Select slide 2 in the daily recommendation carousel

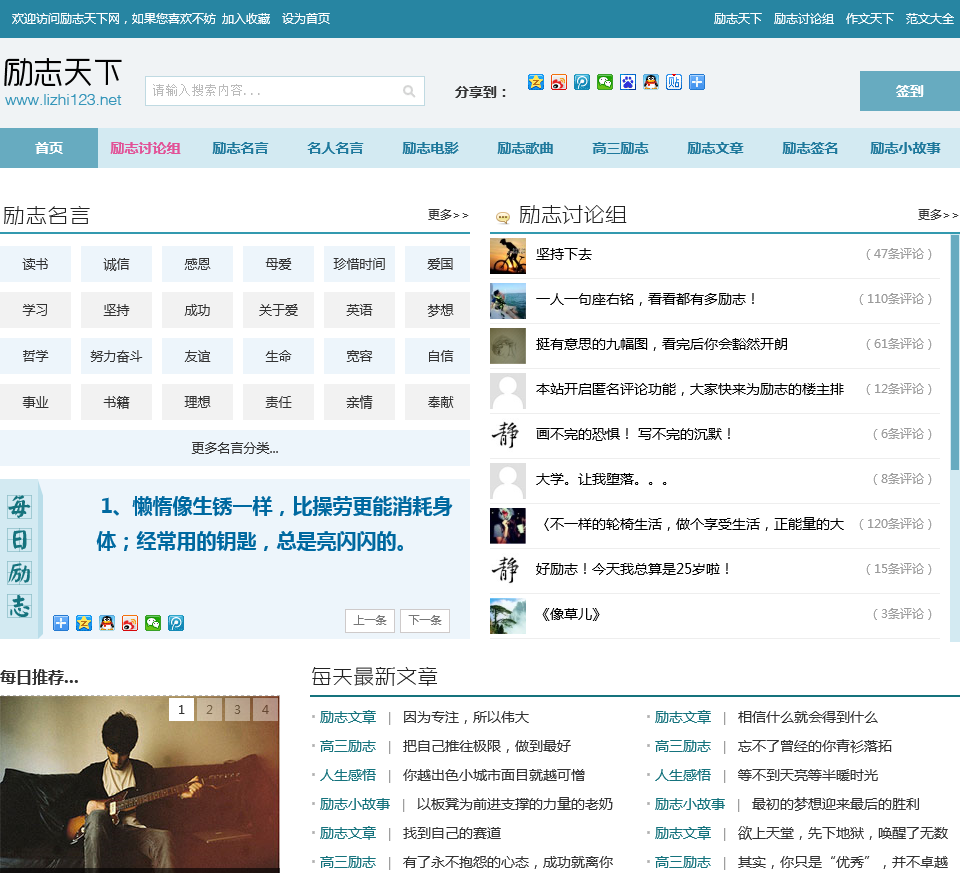208,710
